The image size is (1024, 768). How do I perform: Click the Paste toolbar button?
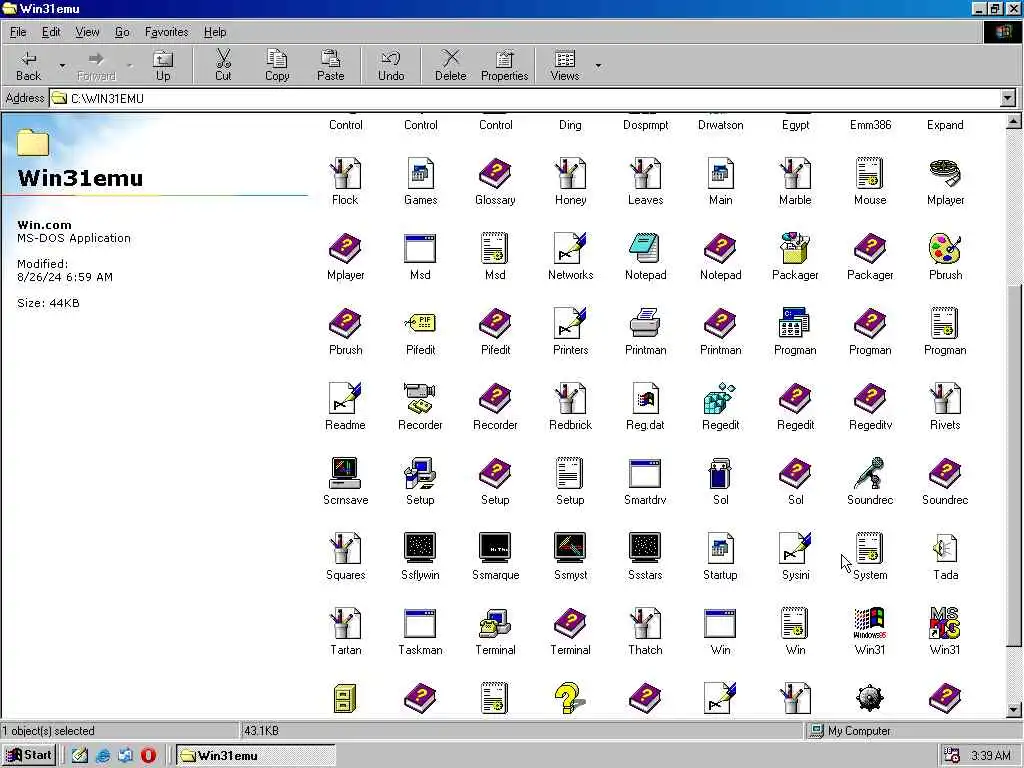330,66
